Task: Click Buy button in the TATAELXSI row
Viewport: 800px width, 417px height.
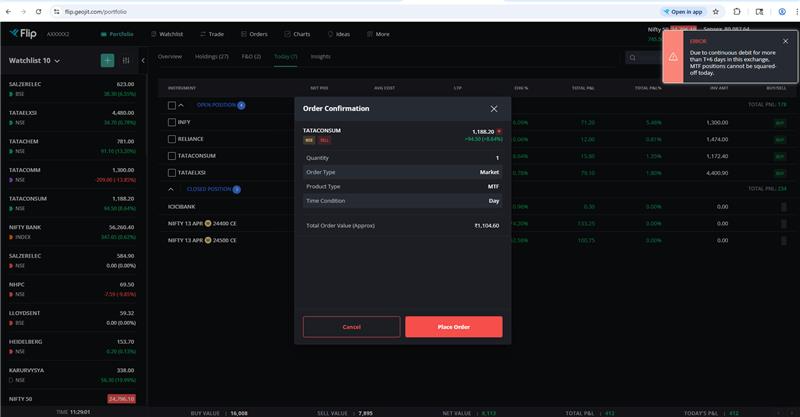Action: click(780, 173)
